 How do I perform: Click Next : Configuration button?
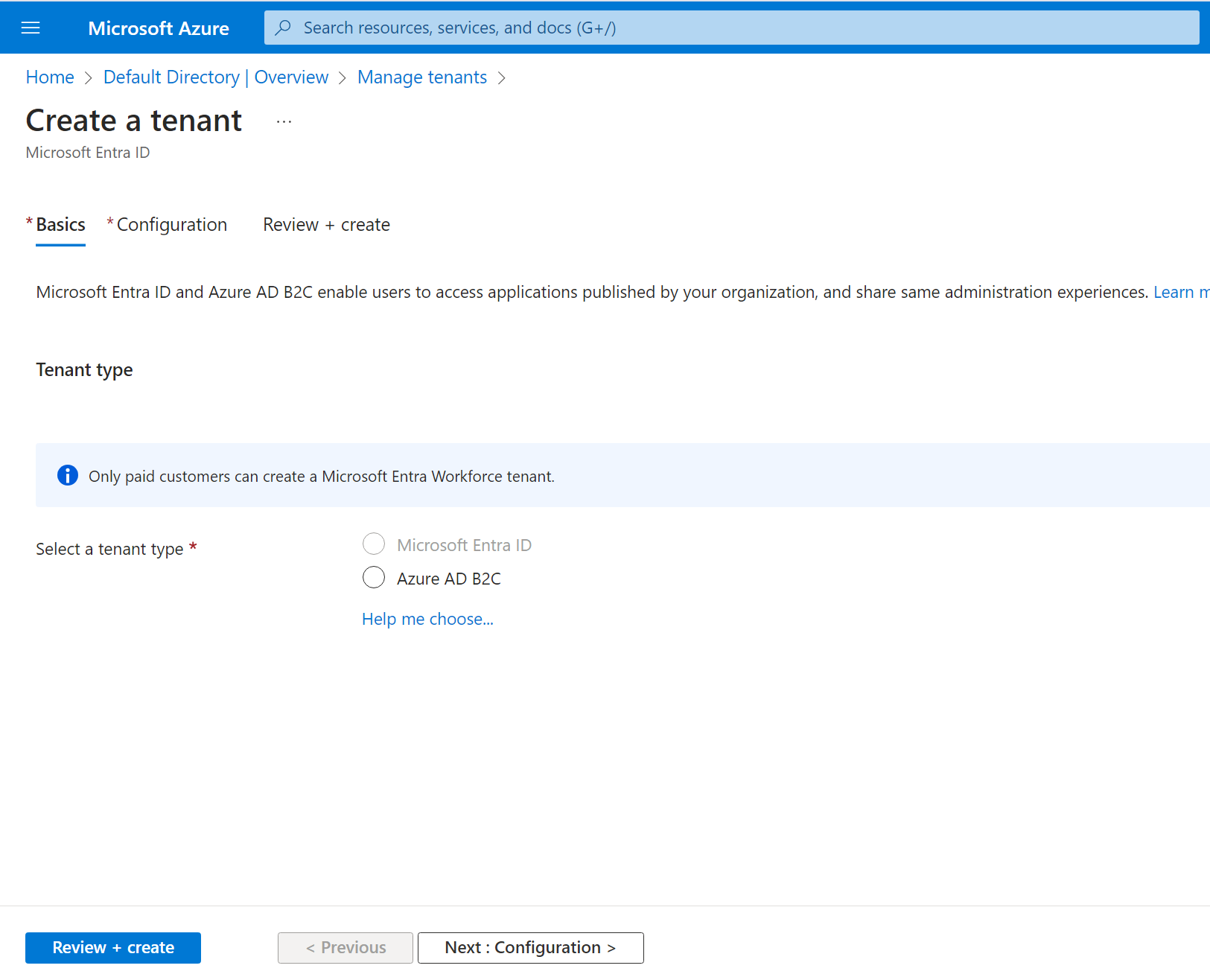click(x=531, y=948)
